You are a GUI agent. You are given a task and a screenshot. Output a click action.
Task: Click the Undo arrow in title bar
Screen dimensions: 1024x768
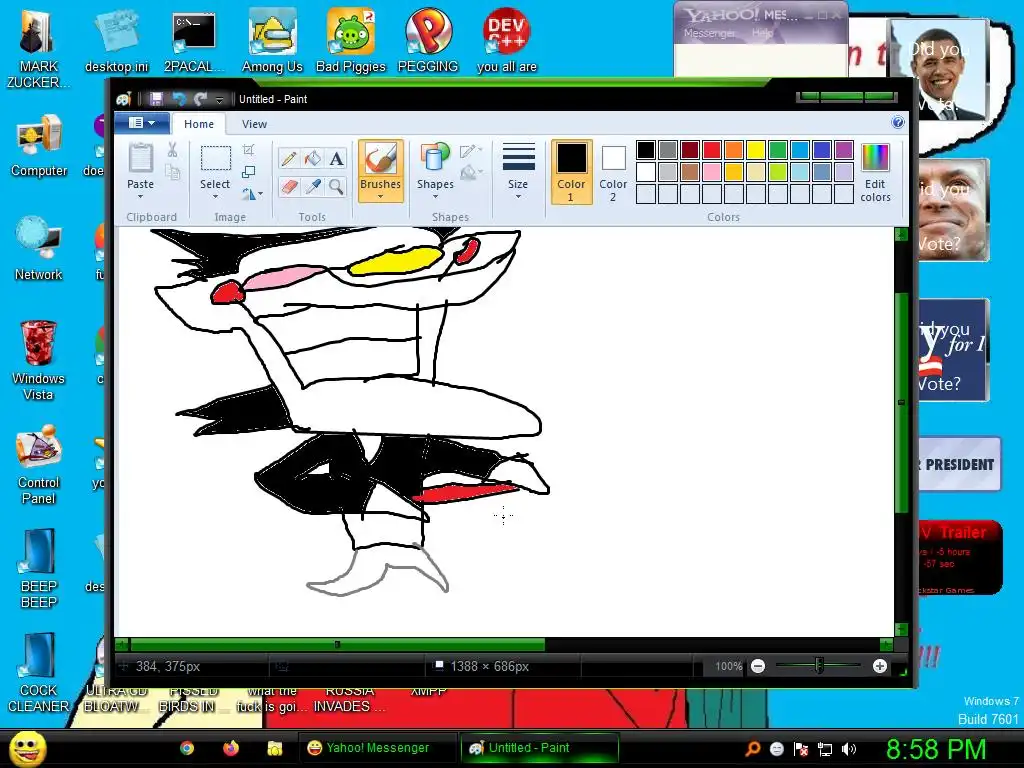point(178,99)
